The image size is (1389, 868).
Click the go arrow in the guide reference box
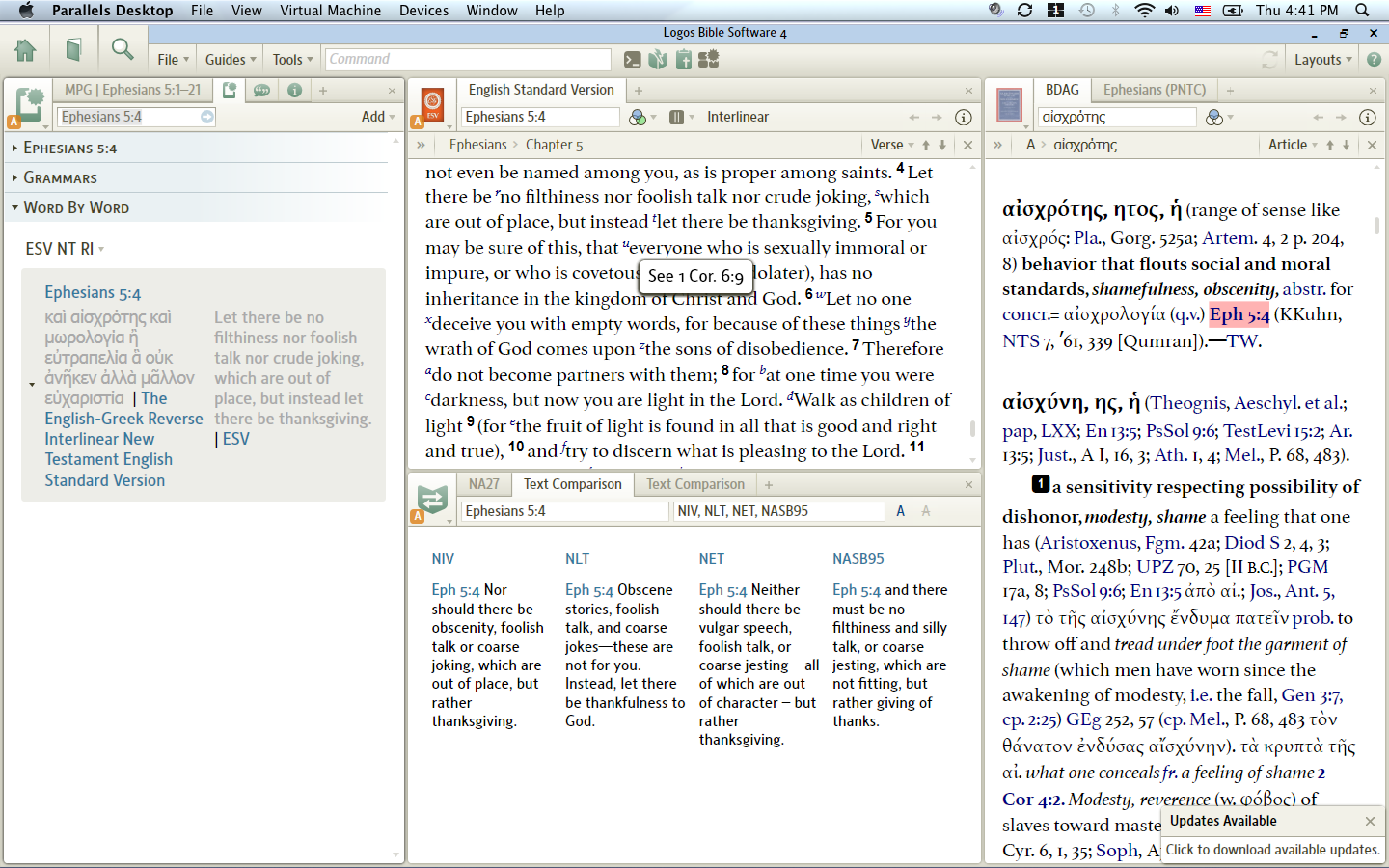(207, 117)
